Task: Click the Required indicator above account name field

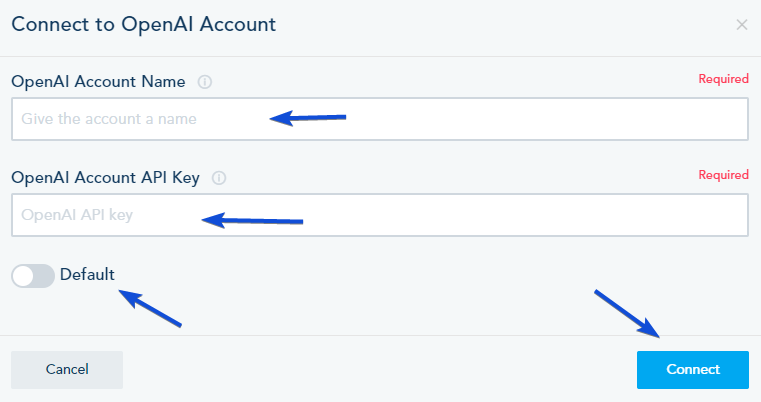Action: (x=723, y=79)
